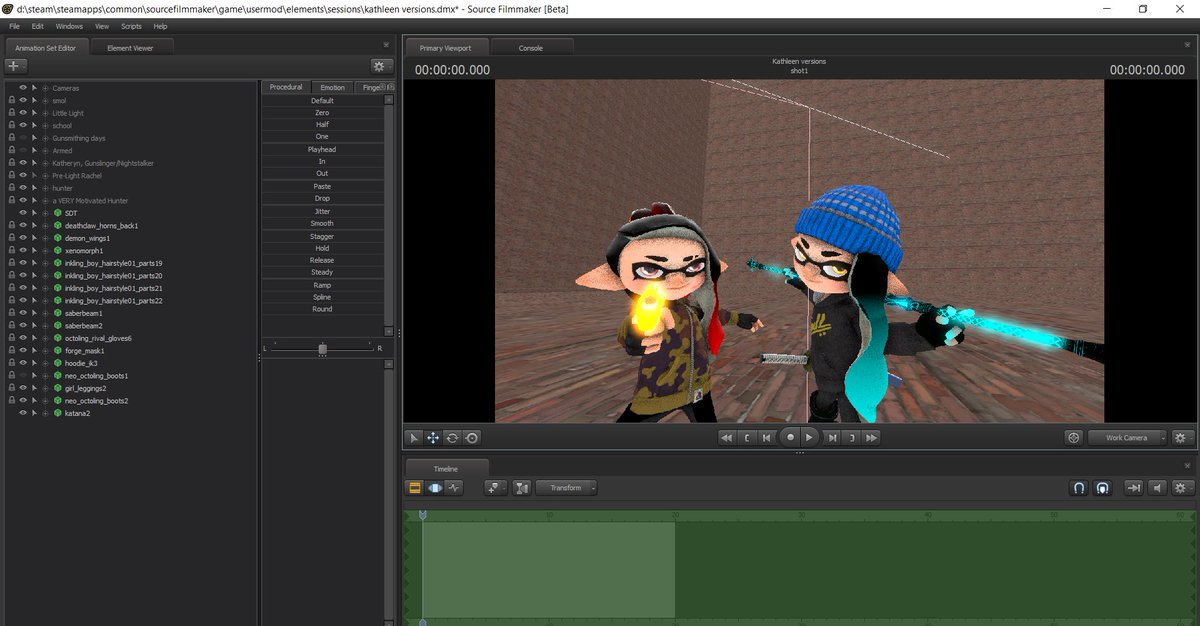The image size is (1200, 626).
Task: Go to previous clip boundary bracket button
Action: (747, 437)
